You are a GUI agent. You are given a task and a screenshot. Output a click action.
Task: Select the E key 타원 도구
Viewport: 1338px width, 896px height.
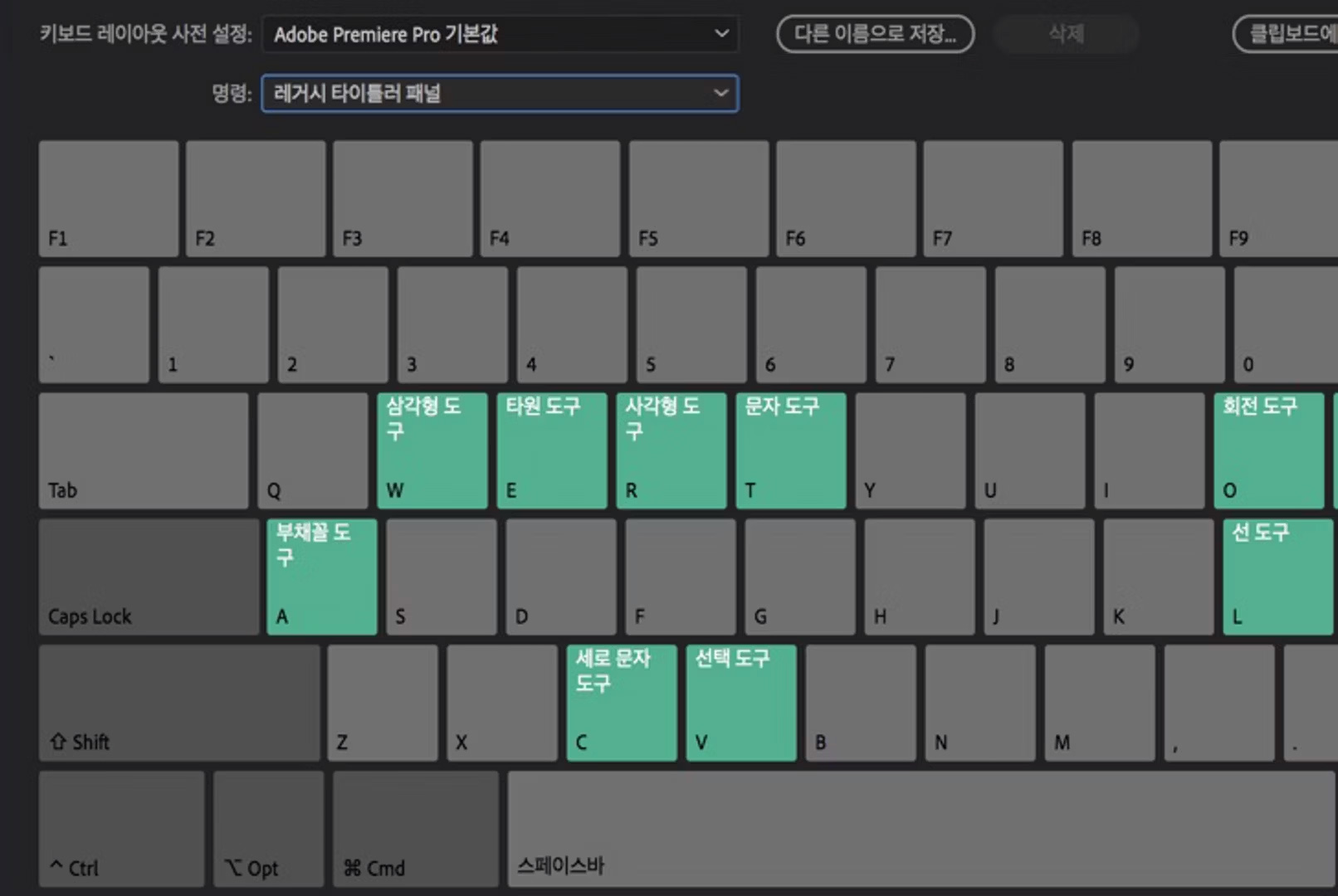click(x=551, y=450)
